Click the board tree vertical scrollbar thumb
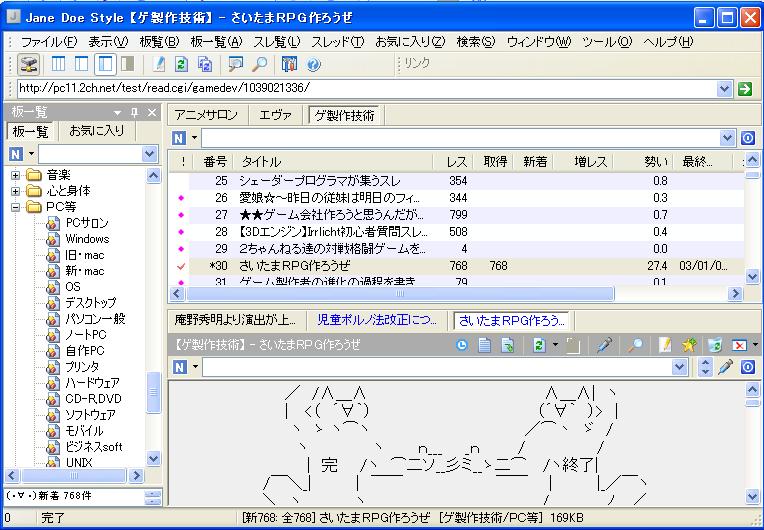 [153, 392]
